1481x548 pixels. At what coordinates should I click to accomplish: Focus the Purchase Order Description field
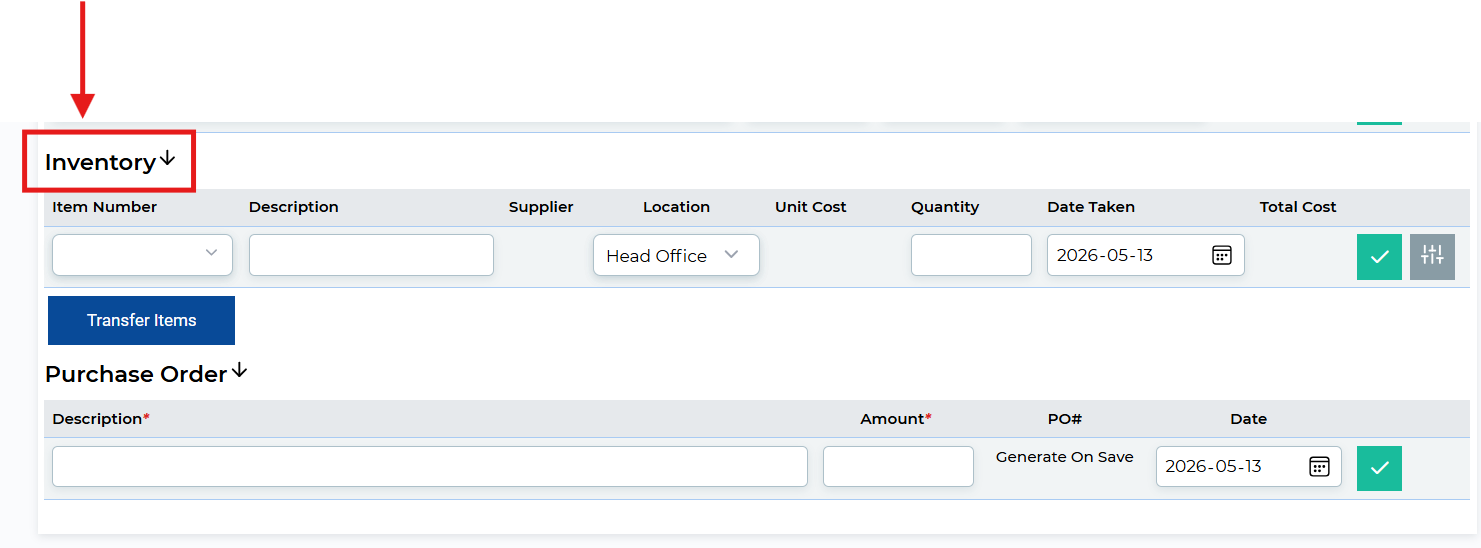coord(430,466)
